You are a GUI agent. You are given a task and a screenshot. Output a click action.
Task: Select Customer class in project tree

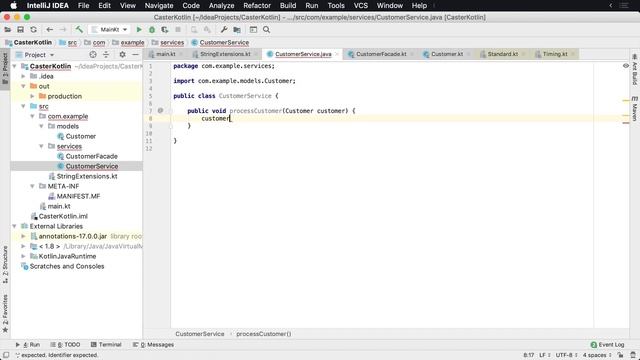point(80,136)
